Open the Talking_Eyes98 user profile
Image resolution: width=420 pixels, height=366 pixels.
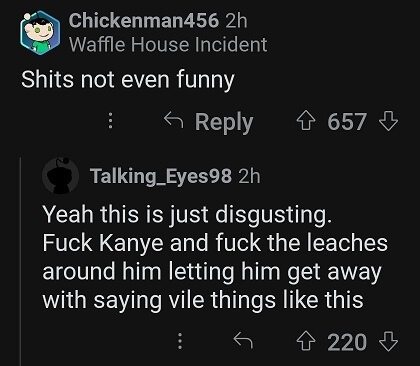pyautogui.click(x=161, y=176)
